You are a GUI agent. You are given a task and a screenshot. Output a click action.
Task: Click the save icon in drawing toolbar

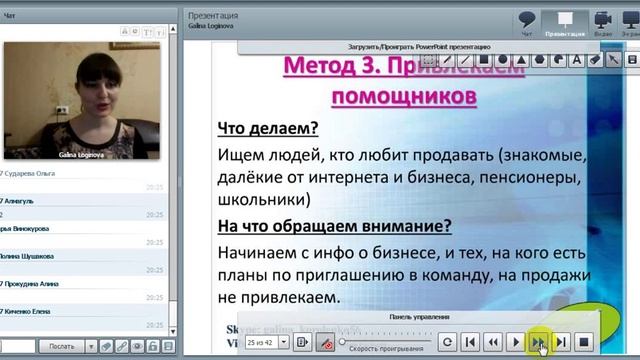coord(632,60)
